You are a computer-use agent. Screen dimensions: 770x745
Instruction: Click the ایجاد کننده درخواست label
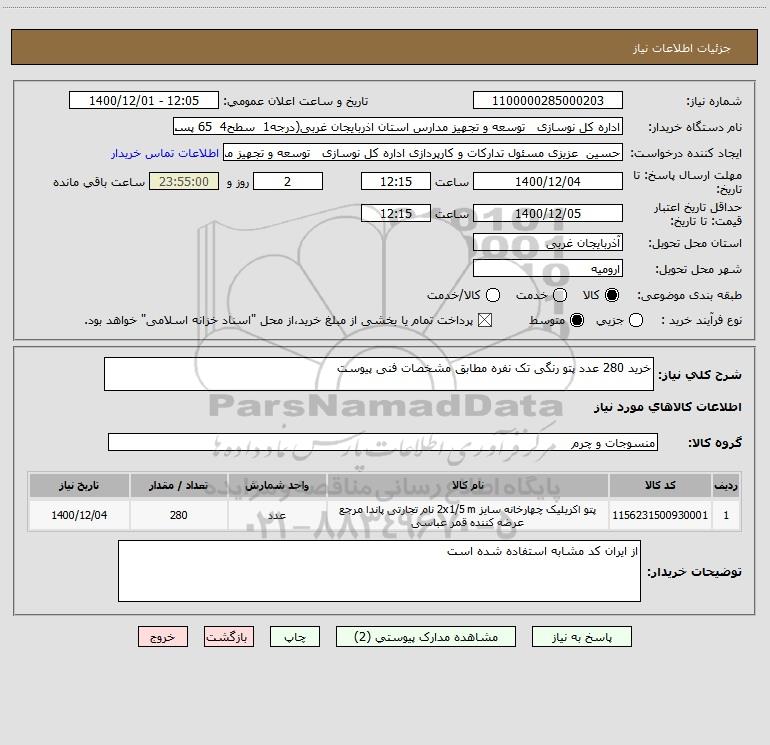[686, 153]
